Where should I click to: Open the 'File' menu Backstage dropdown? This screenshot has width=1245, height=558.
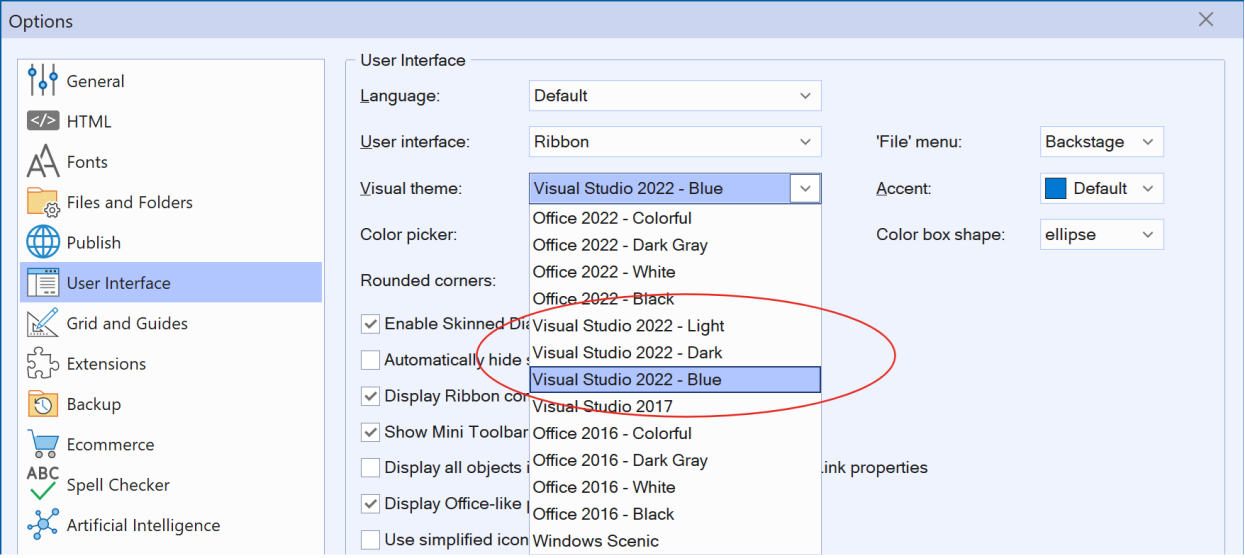tap(1101, 142)
